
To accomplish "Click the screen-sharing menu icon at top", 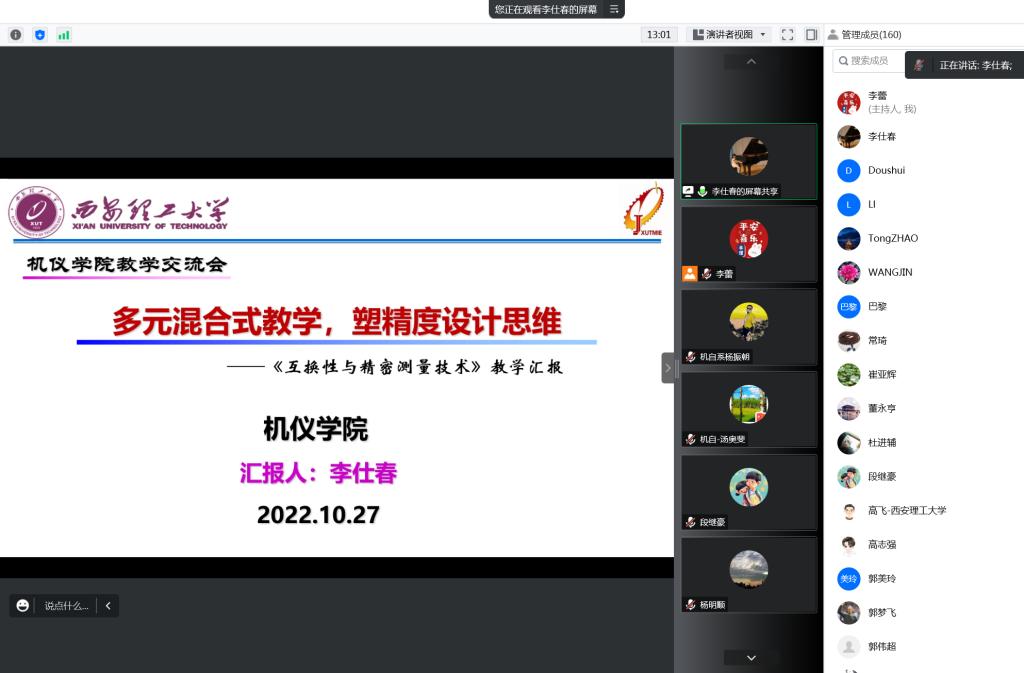I will pos(614,9).
